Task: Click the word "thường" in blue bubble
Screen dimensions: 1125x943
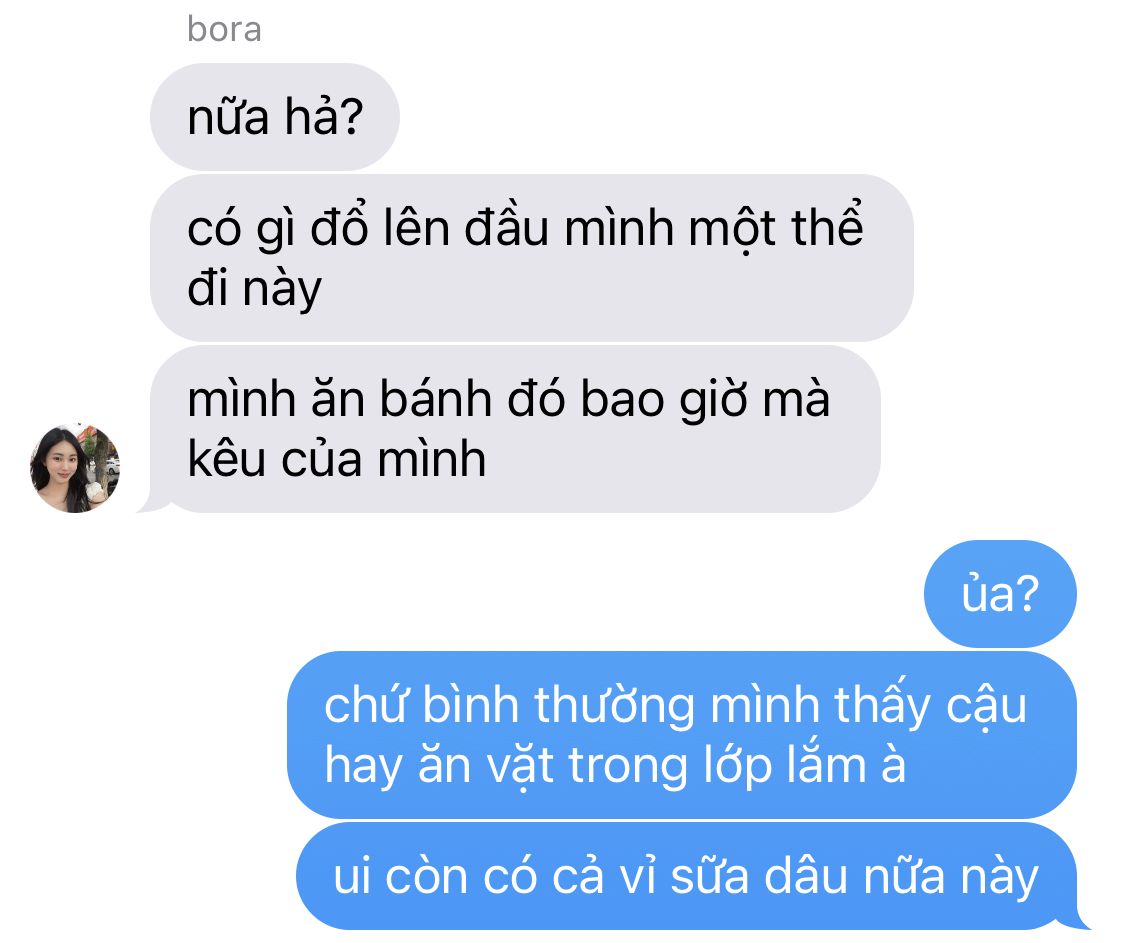Action: pyautogui.click(x=615, y=706)
